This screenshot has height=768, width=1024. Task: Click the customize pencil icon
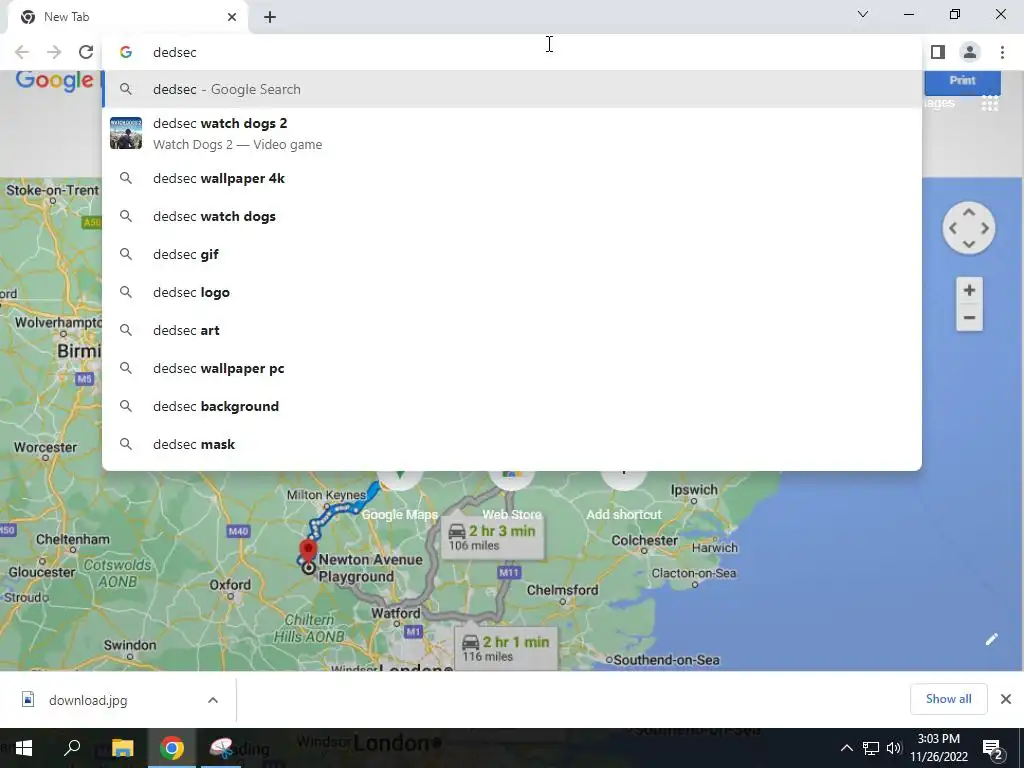991,639
